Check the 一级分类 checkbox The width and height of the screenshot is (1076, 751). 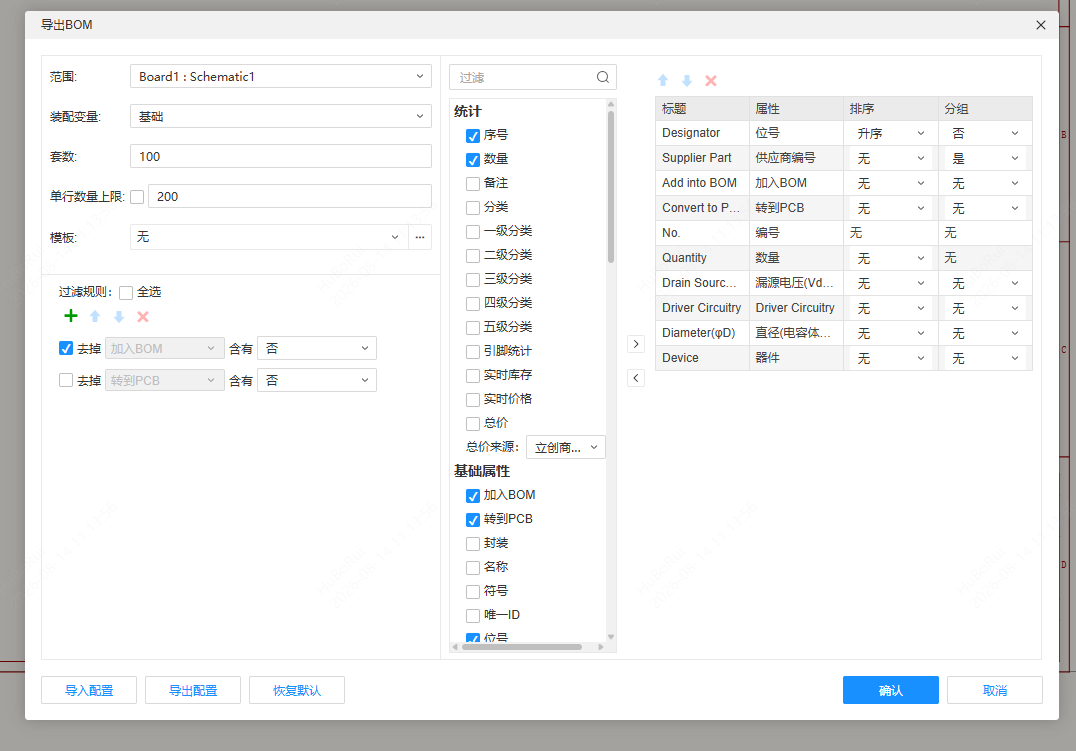[473, 232]
